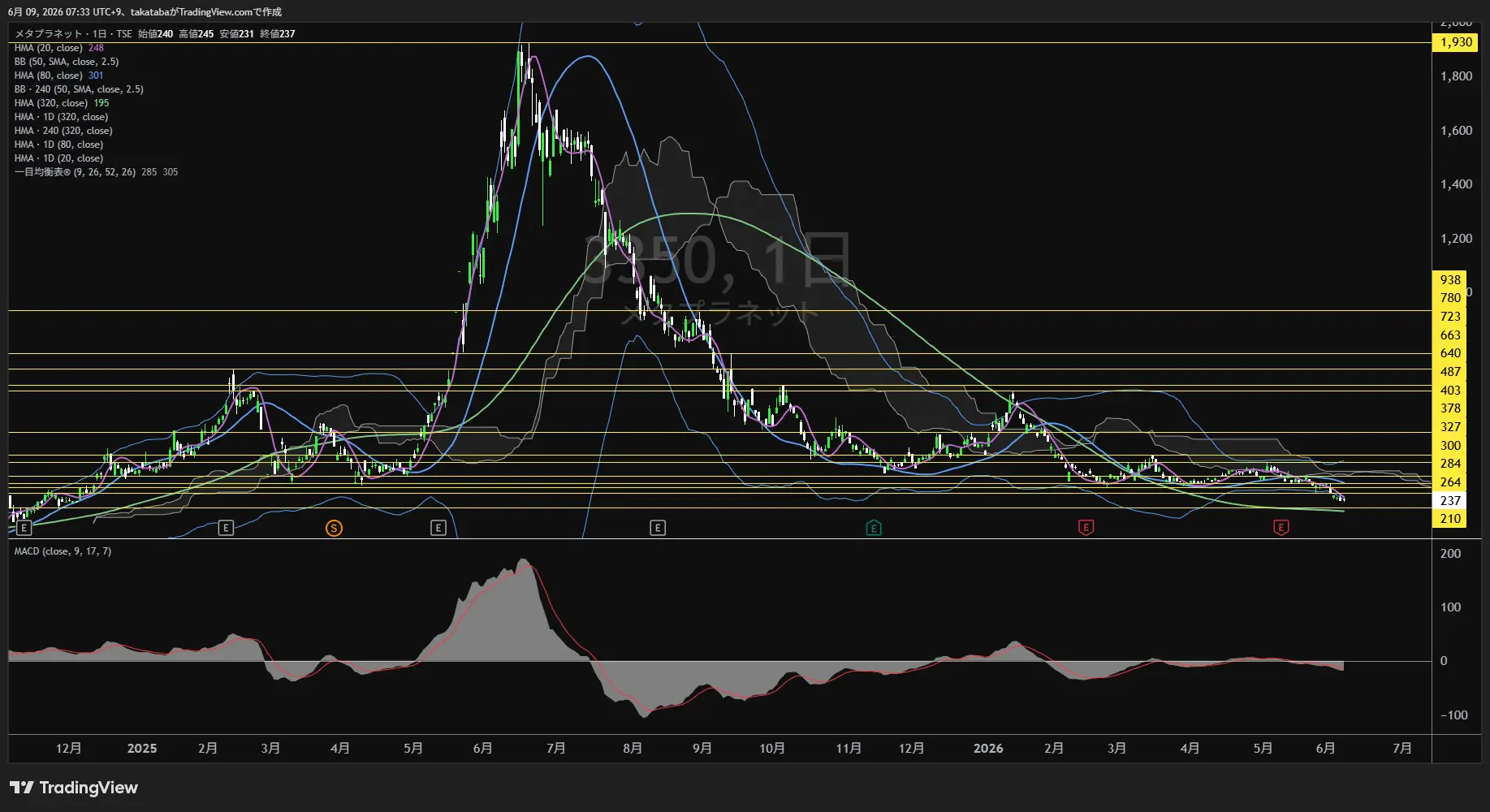This screenshot has height=812, width=1490.
Task: Click the 640 price level label
Action: 1450,353
